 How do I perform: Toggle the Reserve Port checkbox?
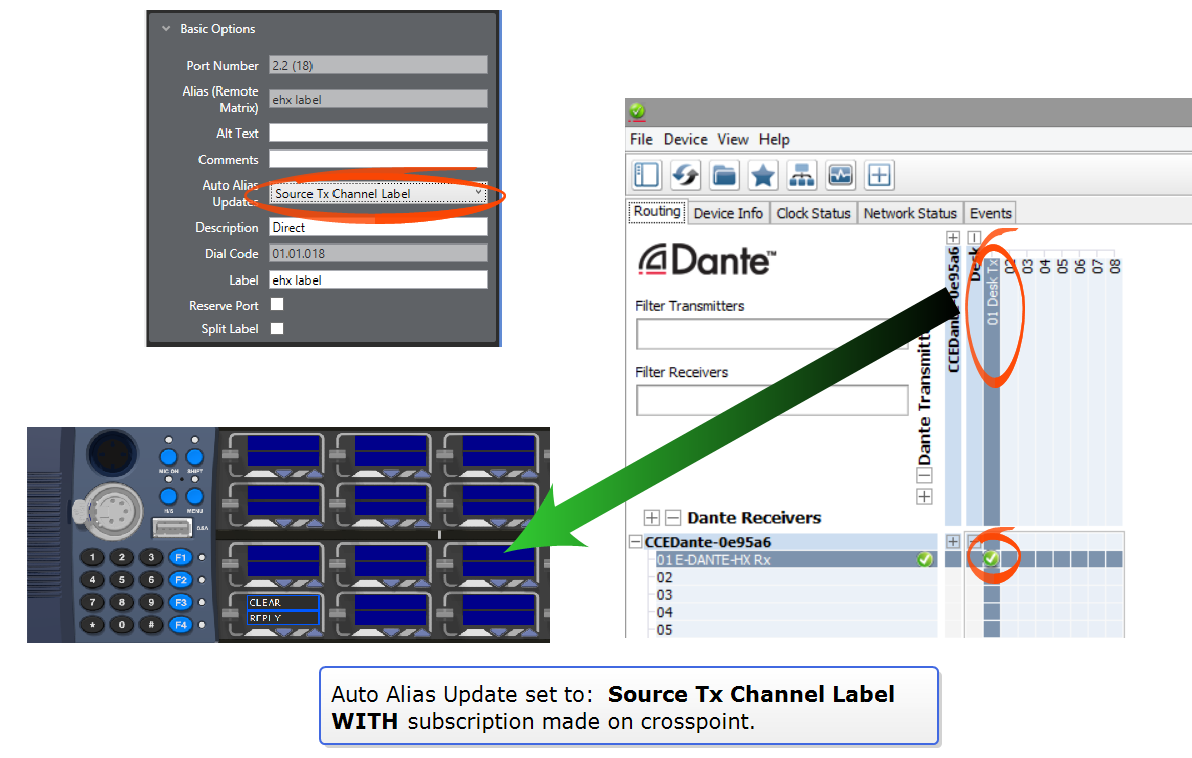pos(277,305)
